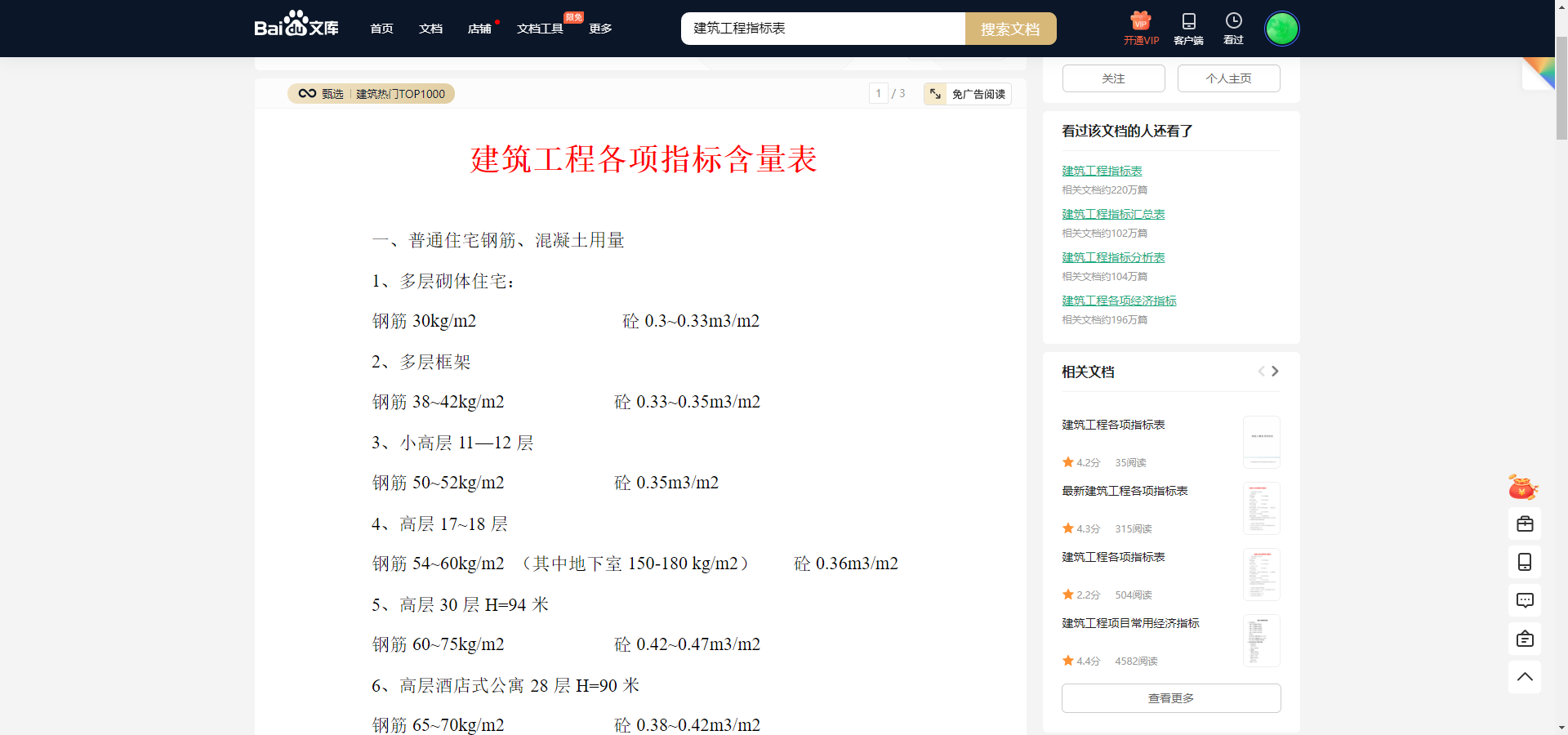Click the 免广告阅读 button

coord(968,94)
